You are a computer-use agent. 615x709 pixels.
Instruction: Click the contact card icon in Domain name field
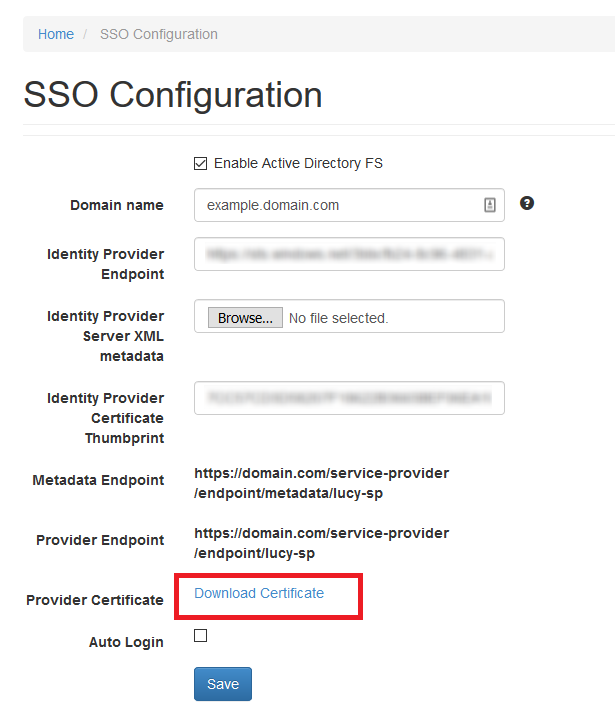coord(490,205)
